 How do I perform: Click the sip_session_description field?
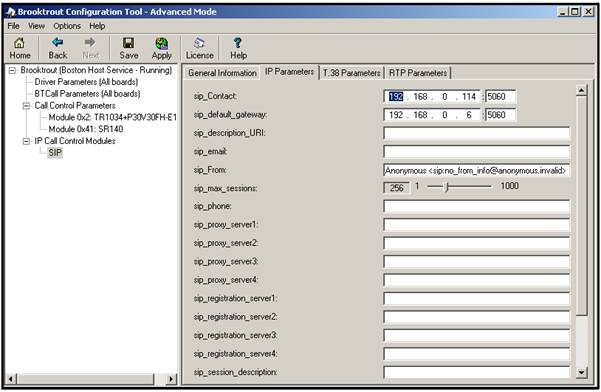(477, 372)
